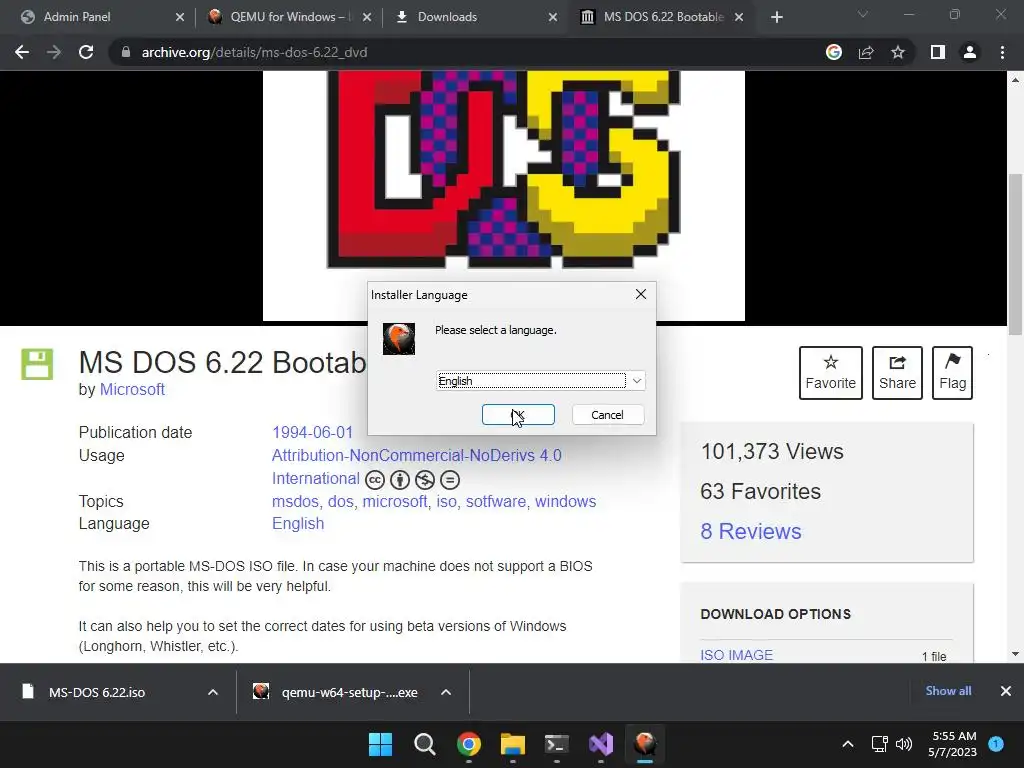The height and width of the screenshot is (768, 1024).
Task: Click the green floppy software icon
Action: click(x=37, y=364)
